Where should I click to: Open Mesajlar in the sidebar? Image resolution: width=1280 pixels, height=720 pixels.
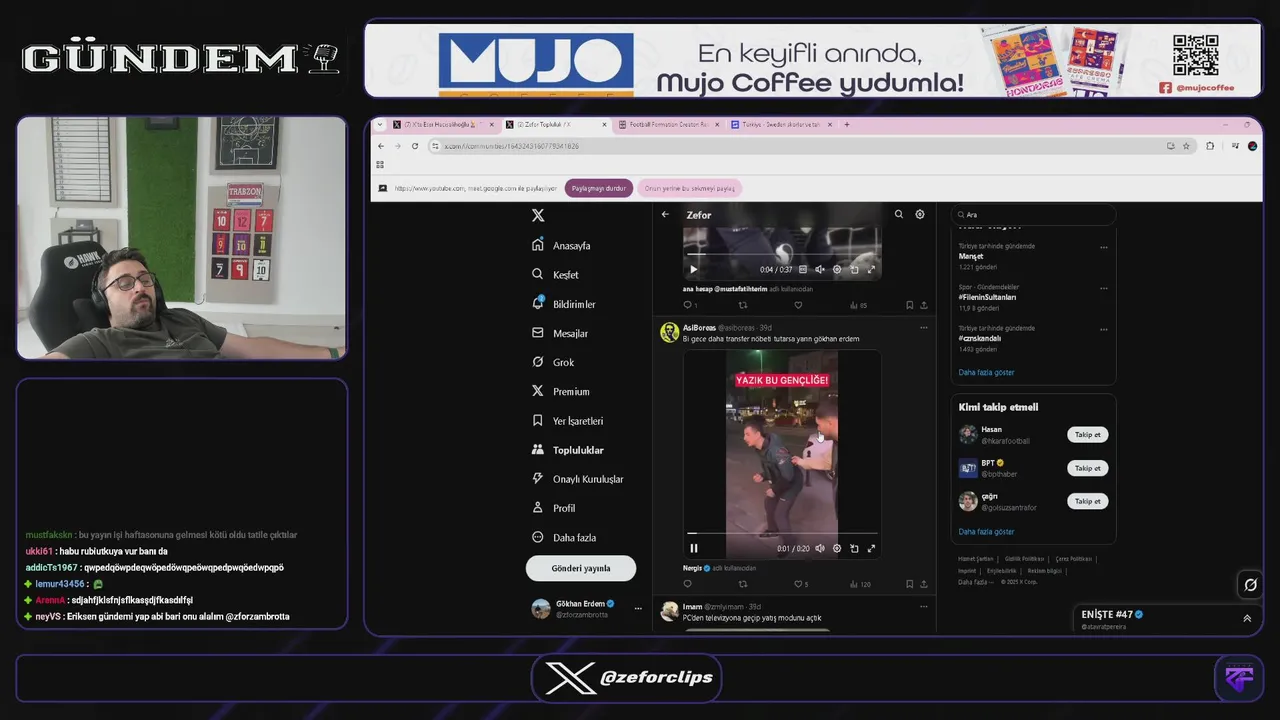[559, 333]
